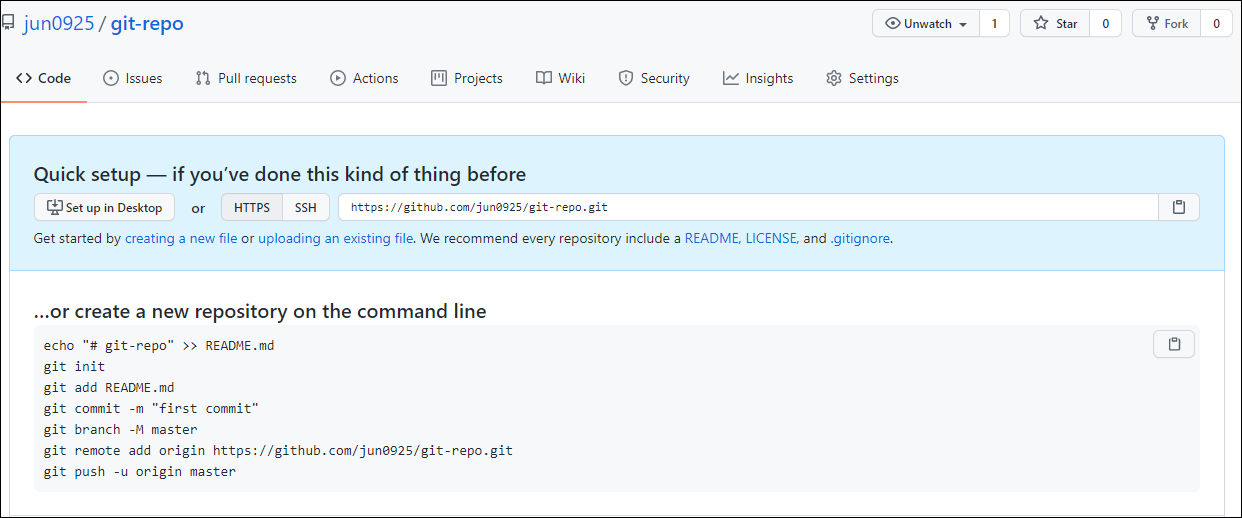Click the create a new repository heading
Screen dimensions: 1242x518
[260, 312]
